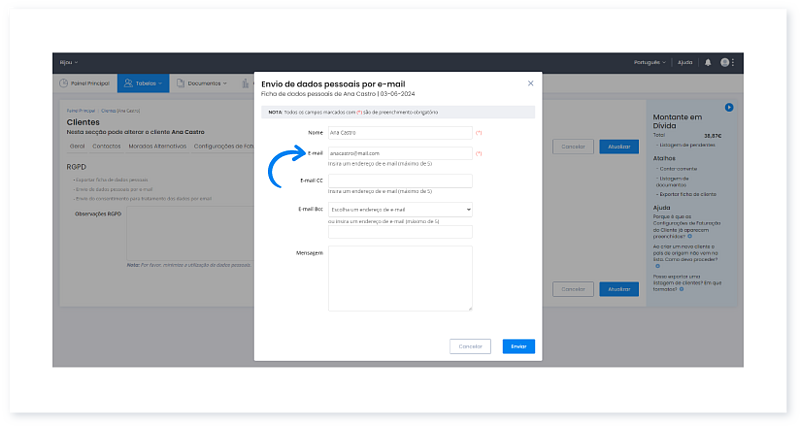800x427 pixels.
Task: Click the E-mail CC input field
Action: pyautogui.click(x=400, y=181)
